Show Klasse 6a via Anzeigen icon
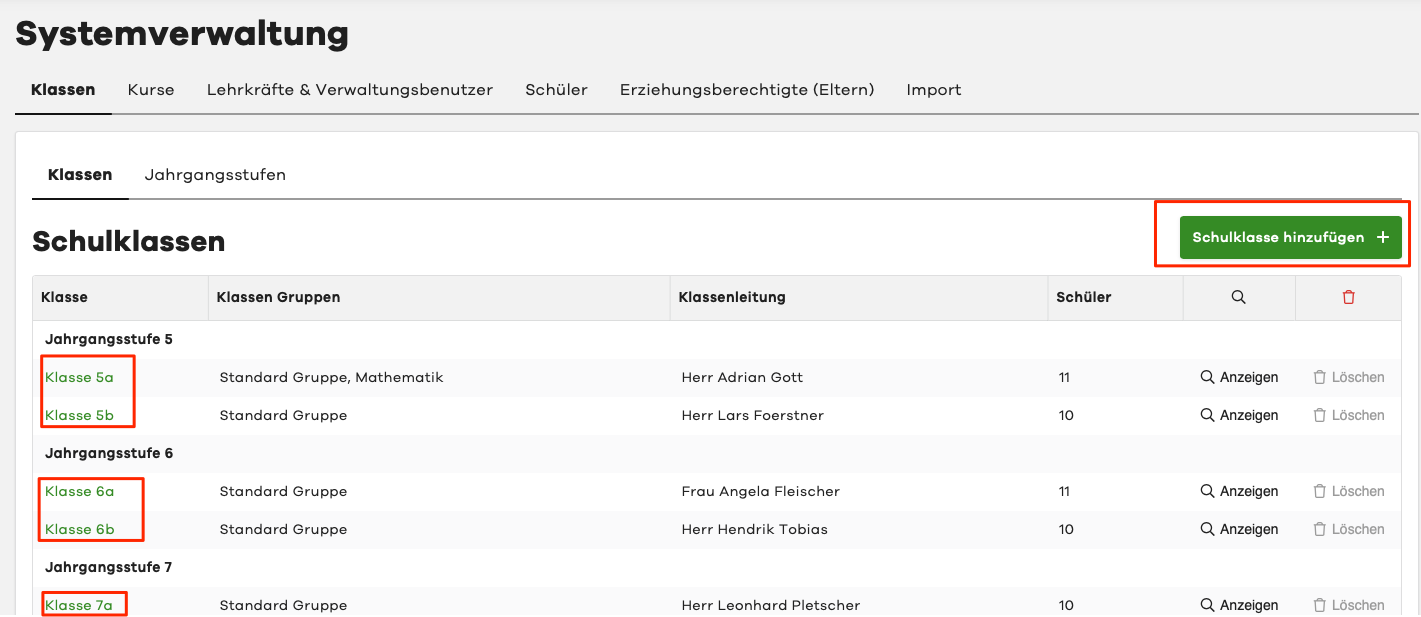The height and width of the screenshot is (617, 1421). [x=1207, y=491]
